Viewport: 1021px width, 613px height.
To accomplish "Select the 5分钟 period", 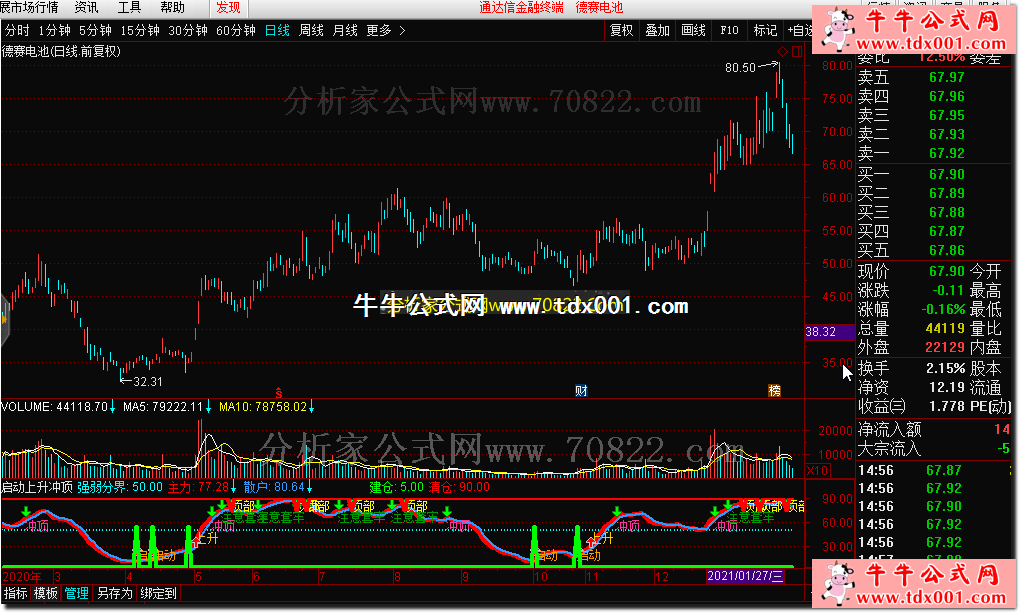I will pyautogui.click(x=96, y=31).
